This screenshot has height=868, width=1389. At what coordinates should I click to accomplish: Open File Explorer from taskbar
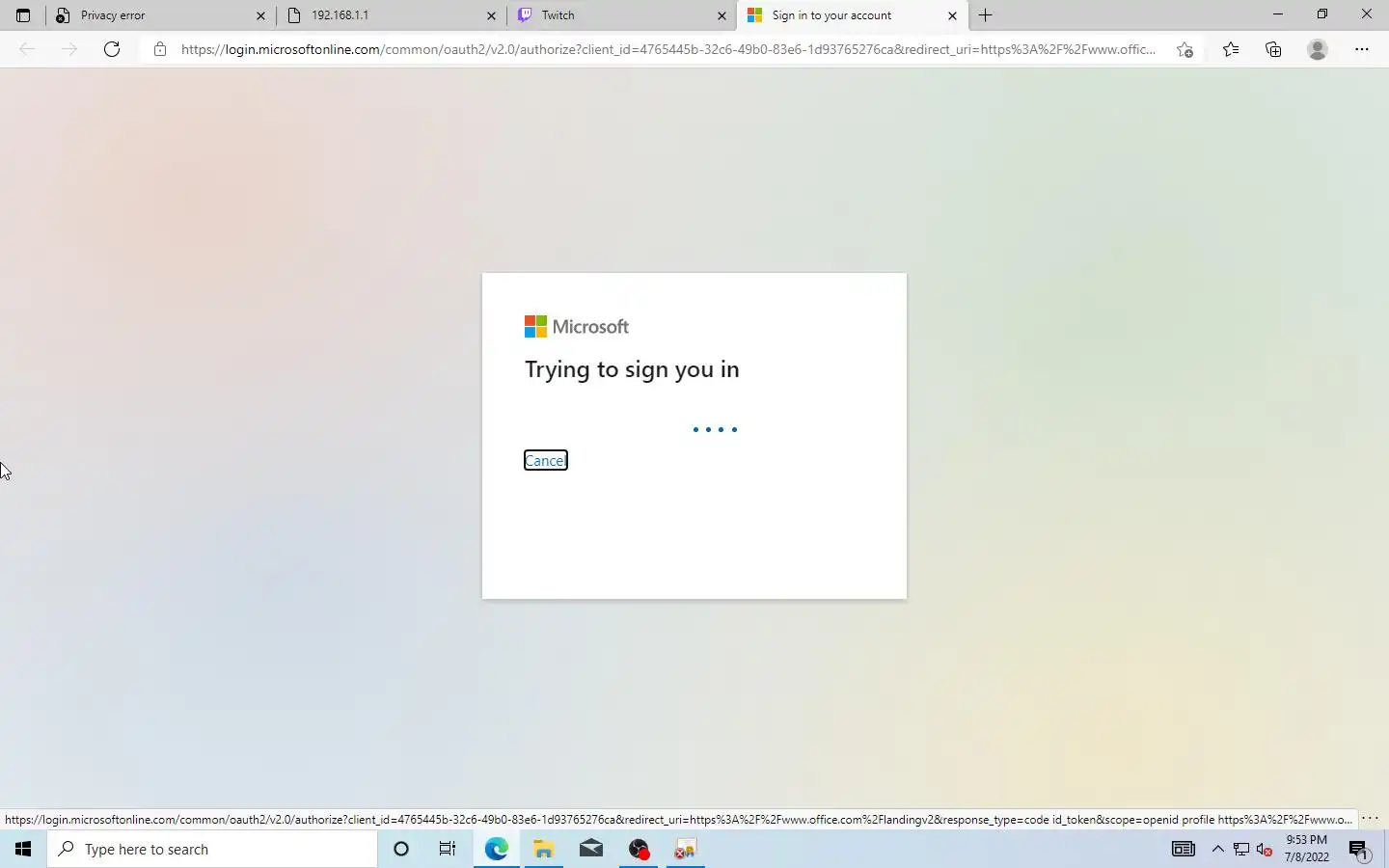click(x=543, y=849)
